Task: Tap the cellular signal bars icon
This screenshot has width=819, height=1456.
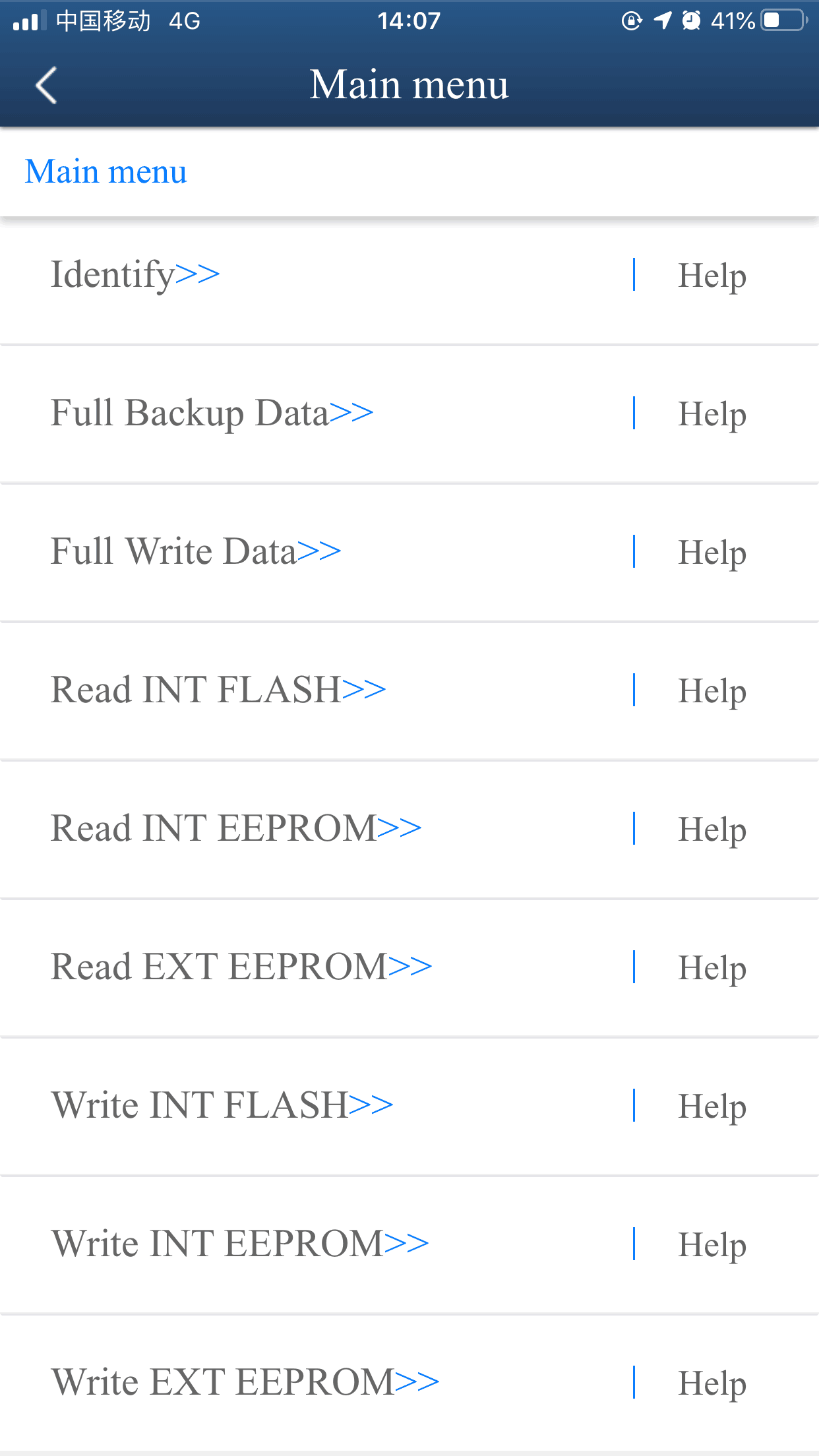Action: click(x=28, y=21)
